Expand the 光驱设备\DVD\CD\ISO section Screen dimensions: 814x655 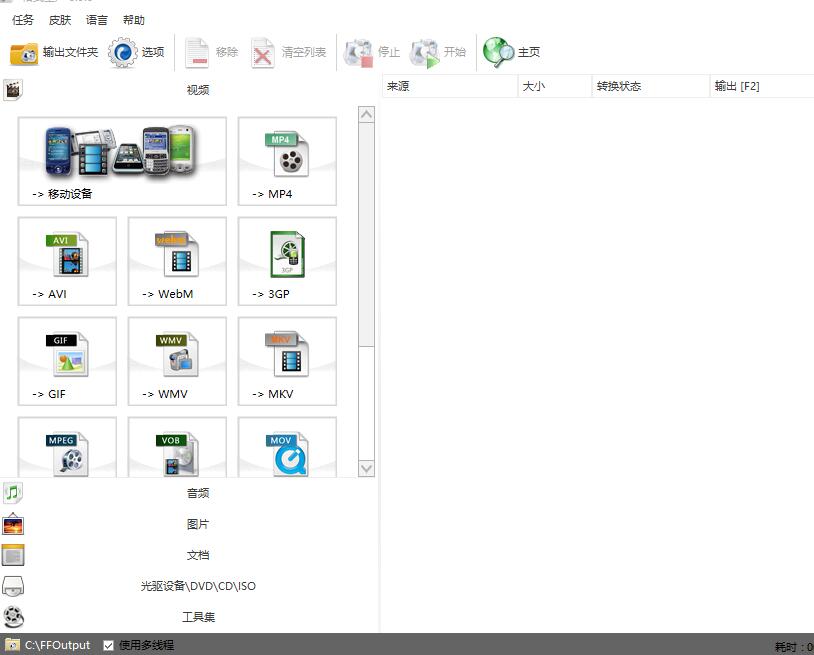pyautogui.click(x=198, y=586)
